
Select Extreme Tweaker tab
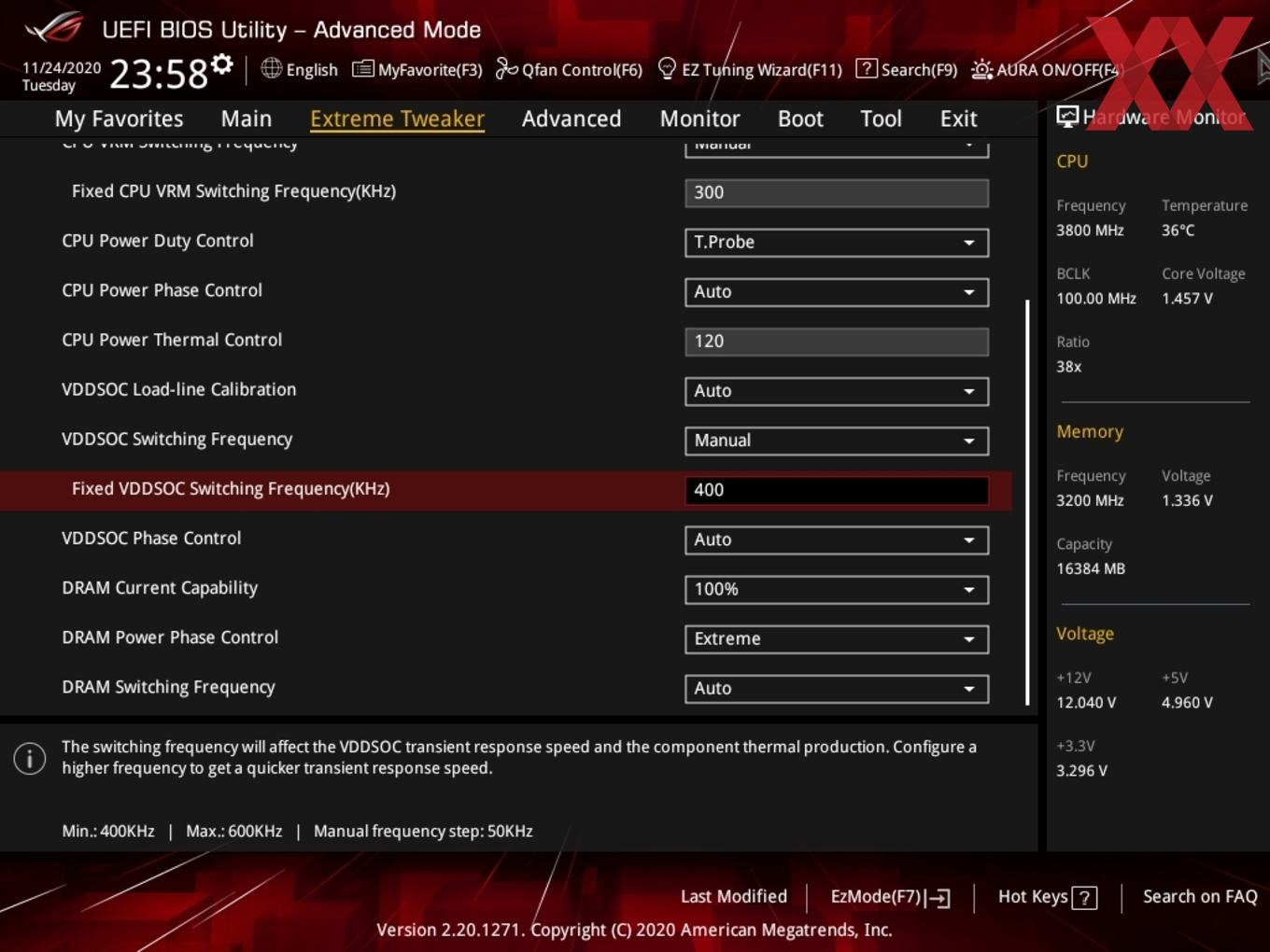[x=397, y=119]
